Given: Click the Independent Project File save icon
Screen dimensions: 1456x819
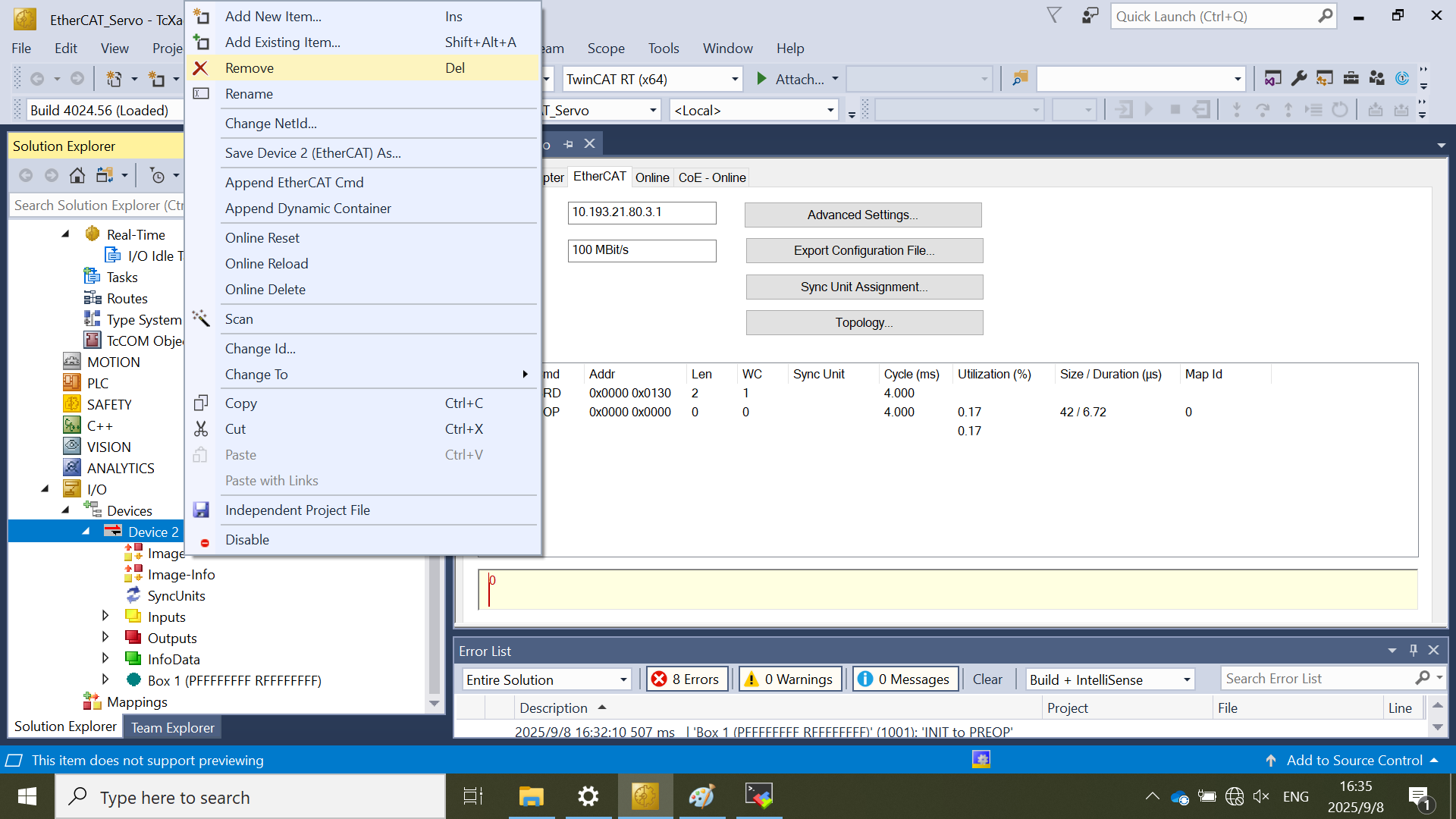Looking at the screenshot, I should 201,510.
